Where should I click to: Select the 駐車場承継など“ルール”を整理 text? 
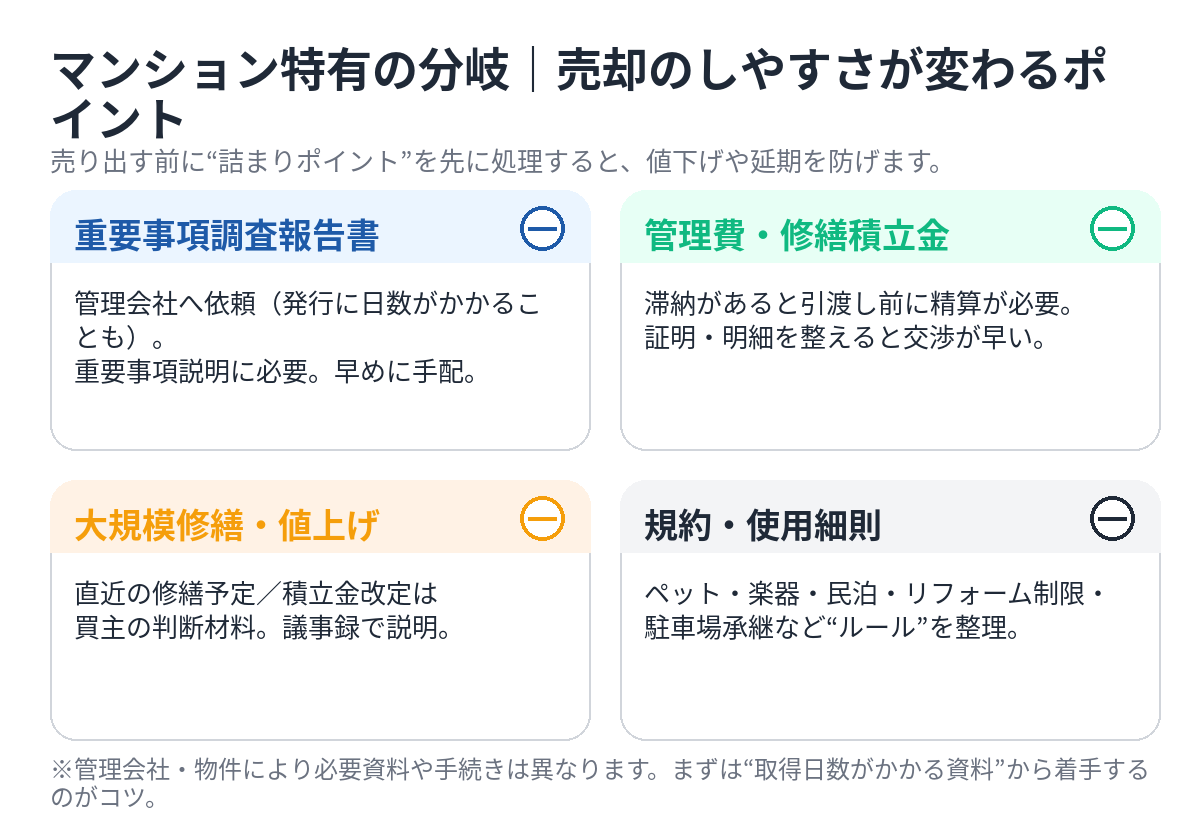coord(832,628)
